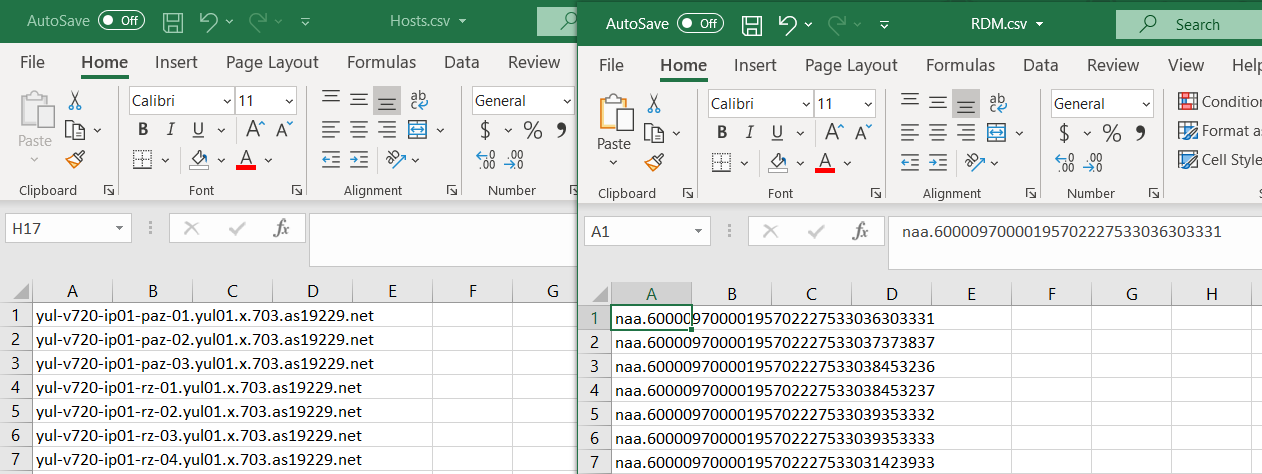Toggle Bold formatting in Hosts.csv window

143,130
